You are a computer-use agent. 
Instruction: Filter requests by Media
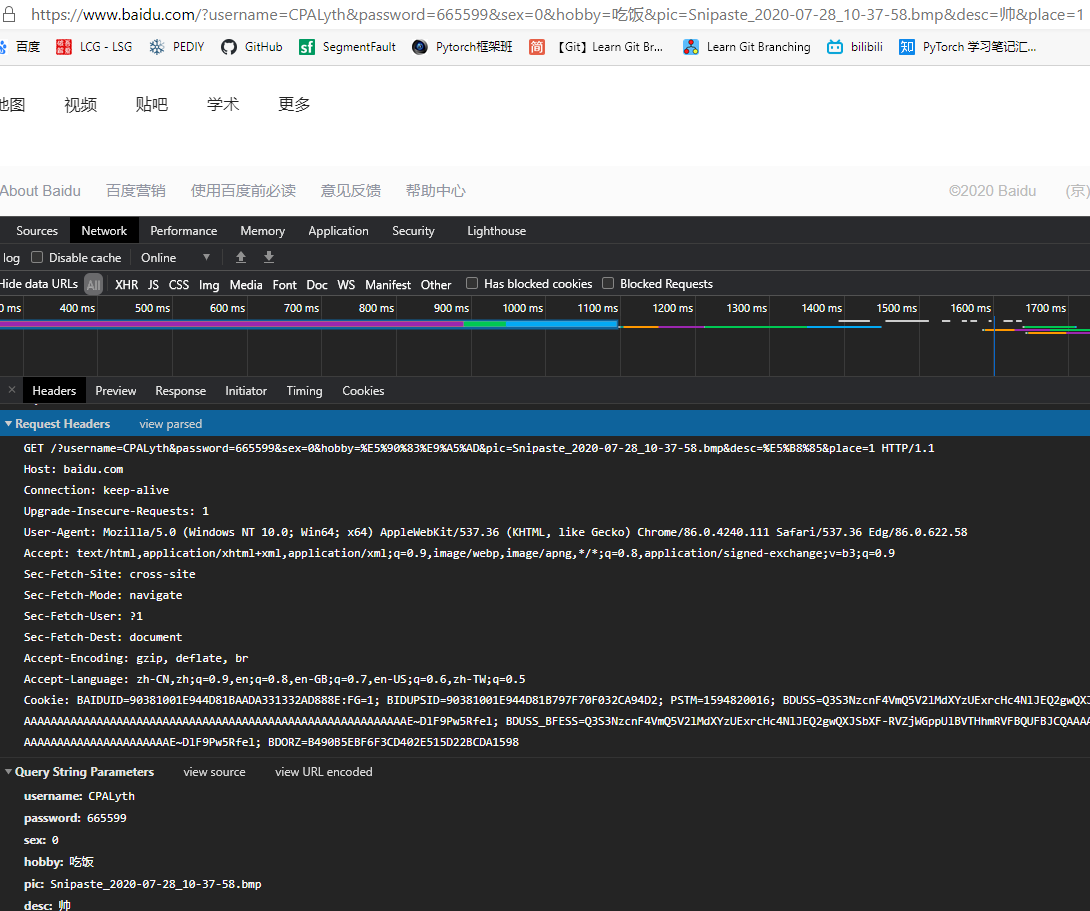pyautogui.click(x=246, y=284)
